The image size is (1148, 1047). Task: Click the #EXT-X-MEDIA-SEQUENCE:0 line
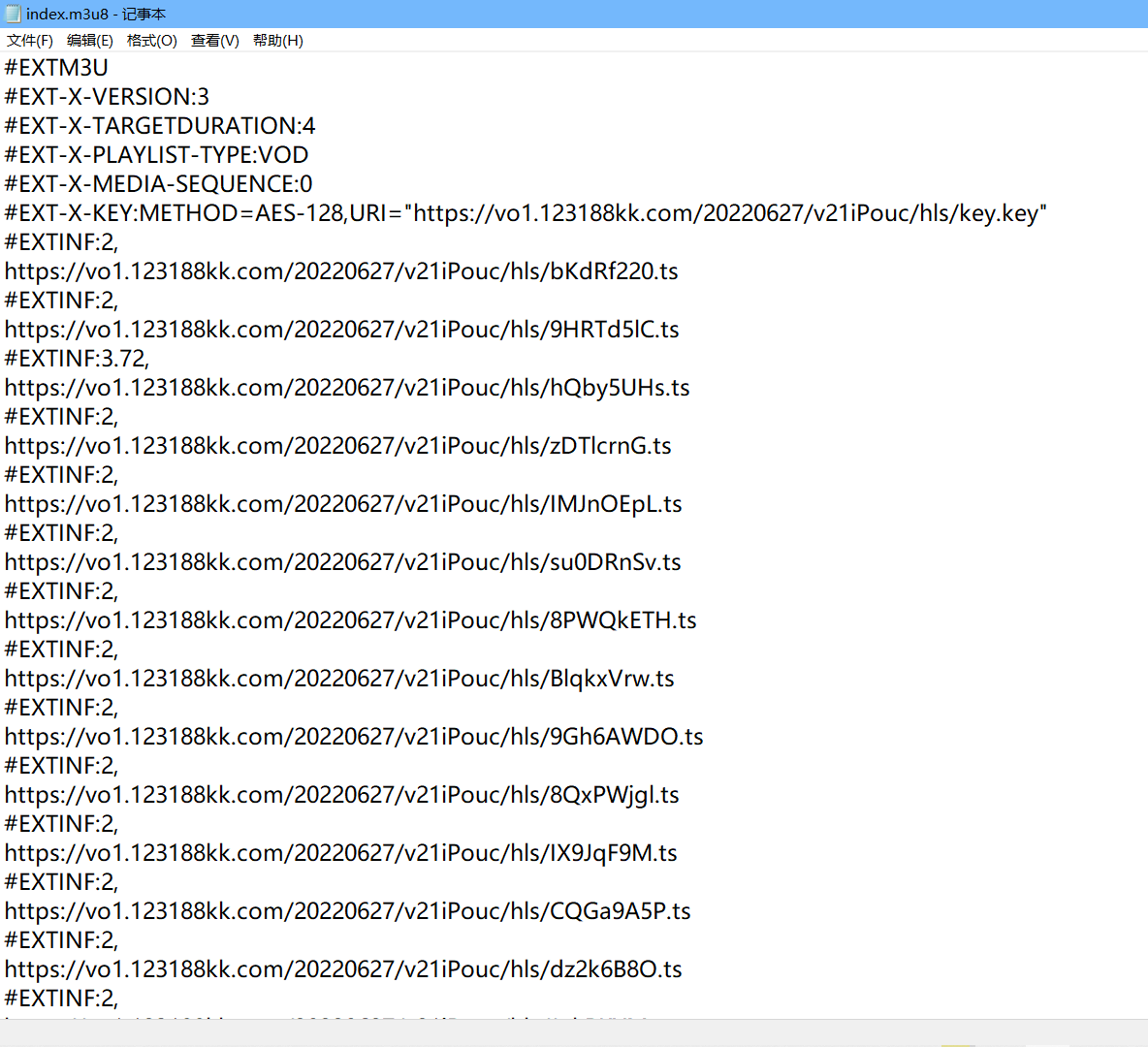(159, 184)
